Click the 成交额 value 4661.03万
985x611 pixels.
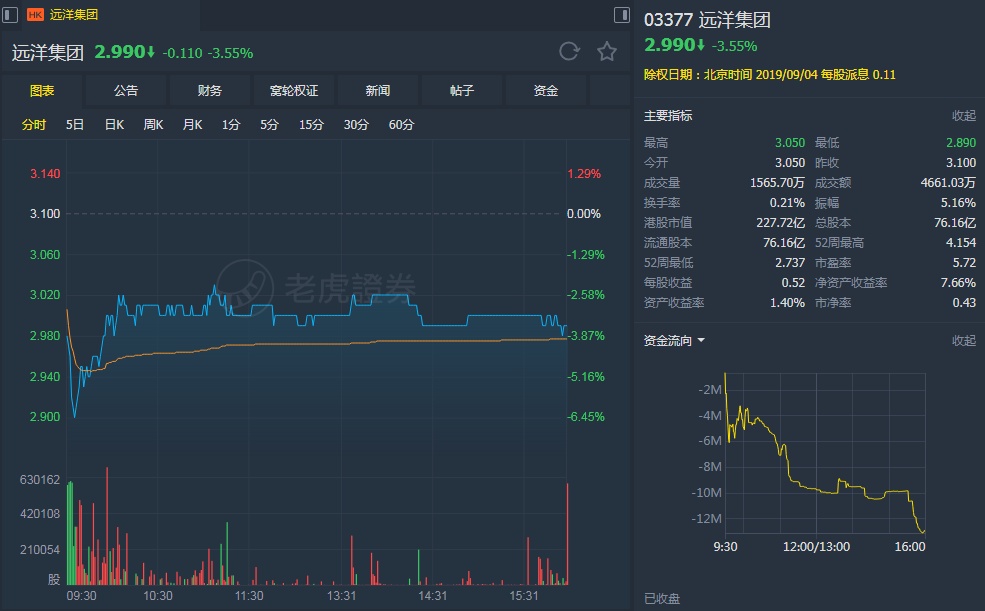click(x=948, y=183)
